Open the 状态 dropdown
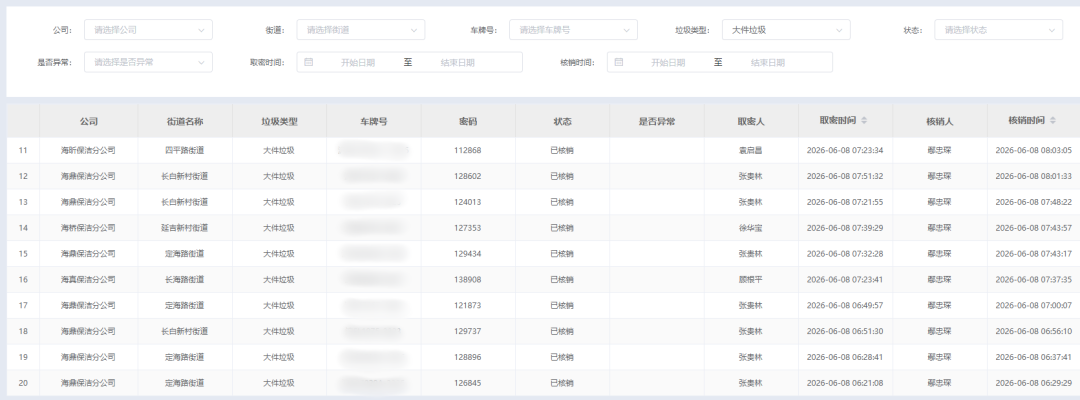1080x400 pixels. coord(998,30)
